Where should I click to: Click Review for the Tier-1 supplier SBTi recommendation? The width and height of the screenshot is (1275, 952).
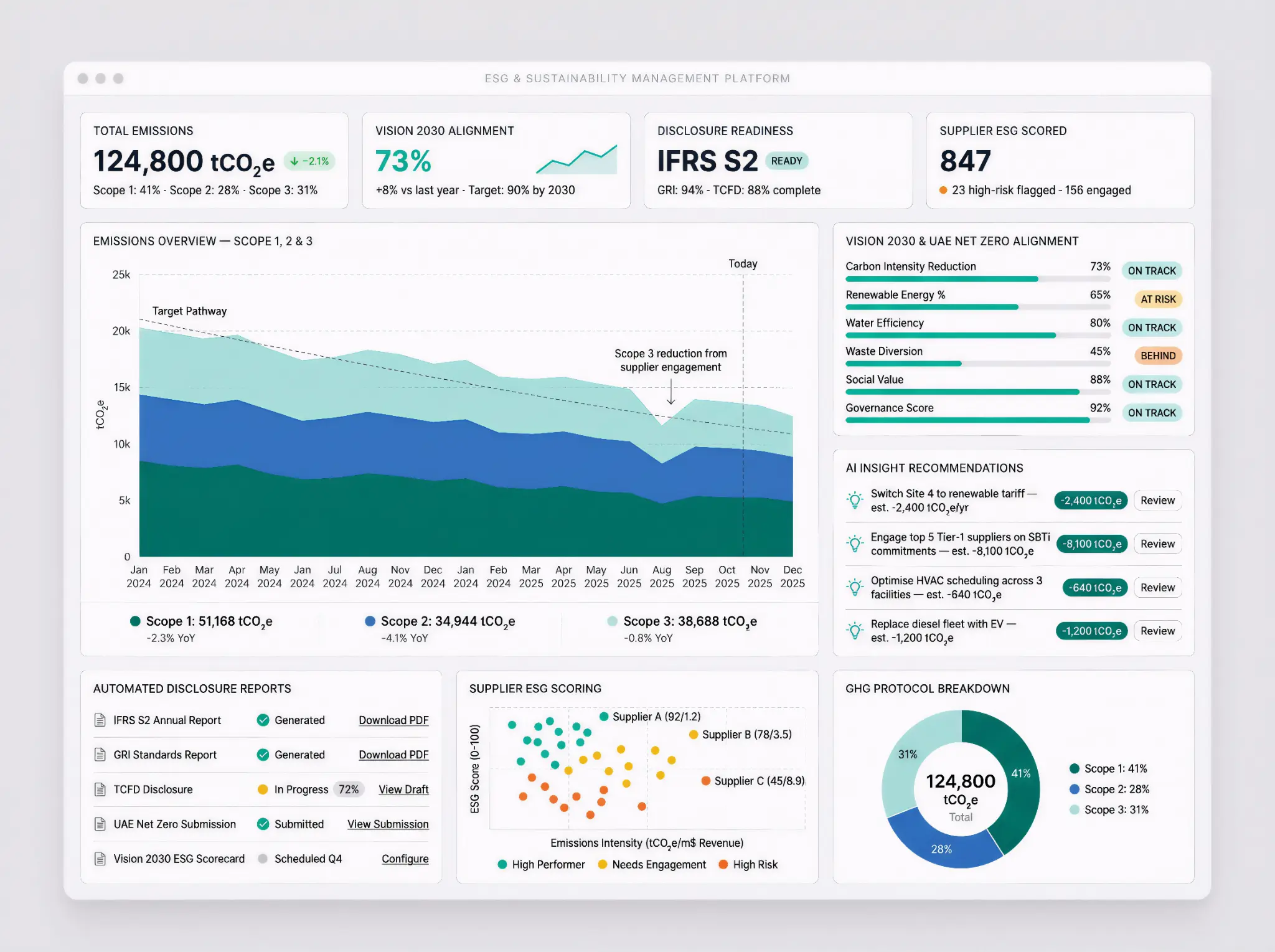1157,544
